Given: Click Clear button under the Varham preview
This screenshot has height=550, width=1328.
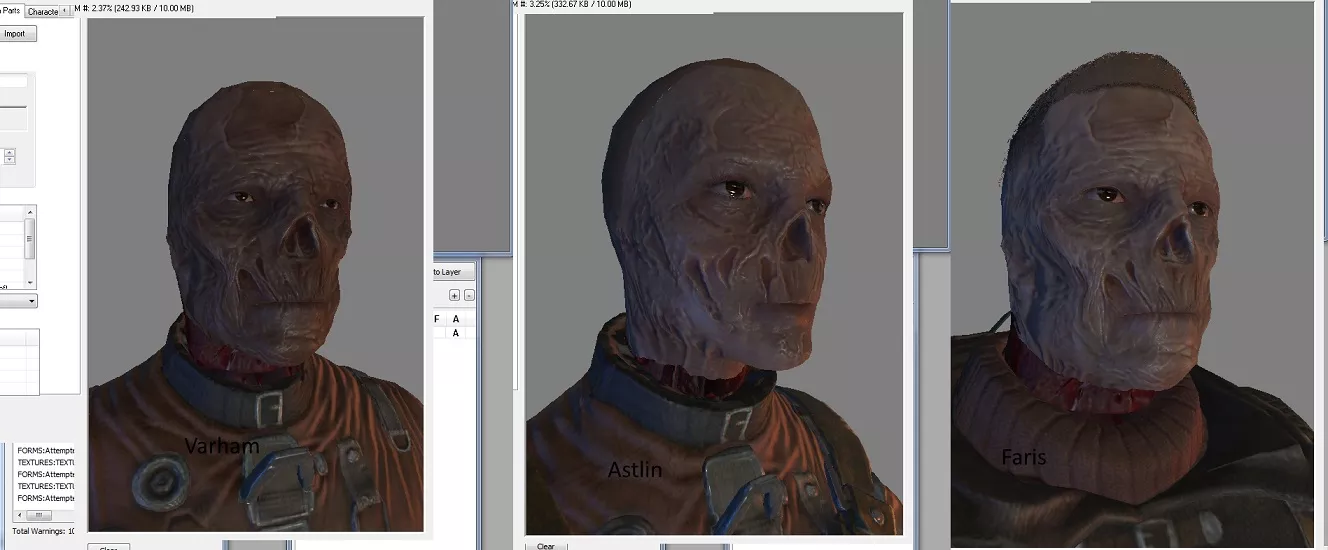Looking at the screenshot, I should pyautogui.click(x=108, y=547).
